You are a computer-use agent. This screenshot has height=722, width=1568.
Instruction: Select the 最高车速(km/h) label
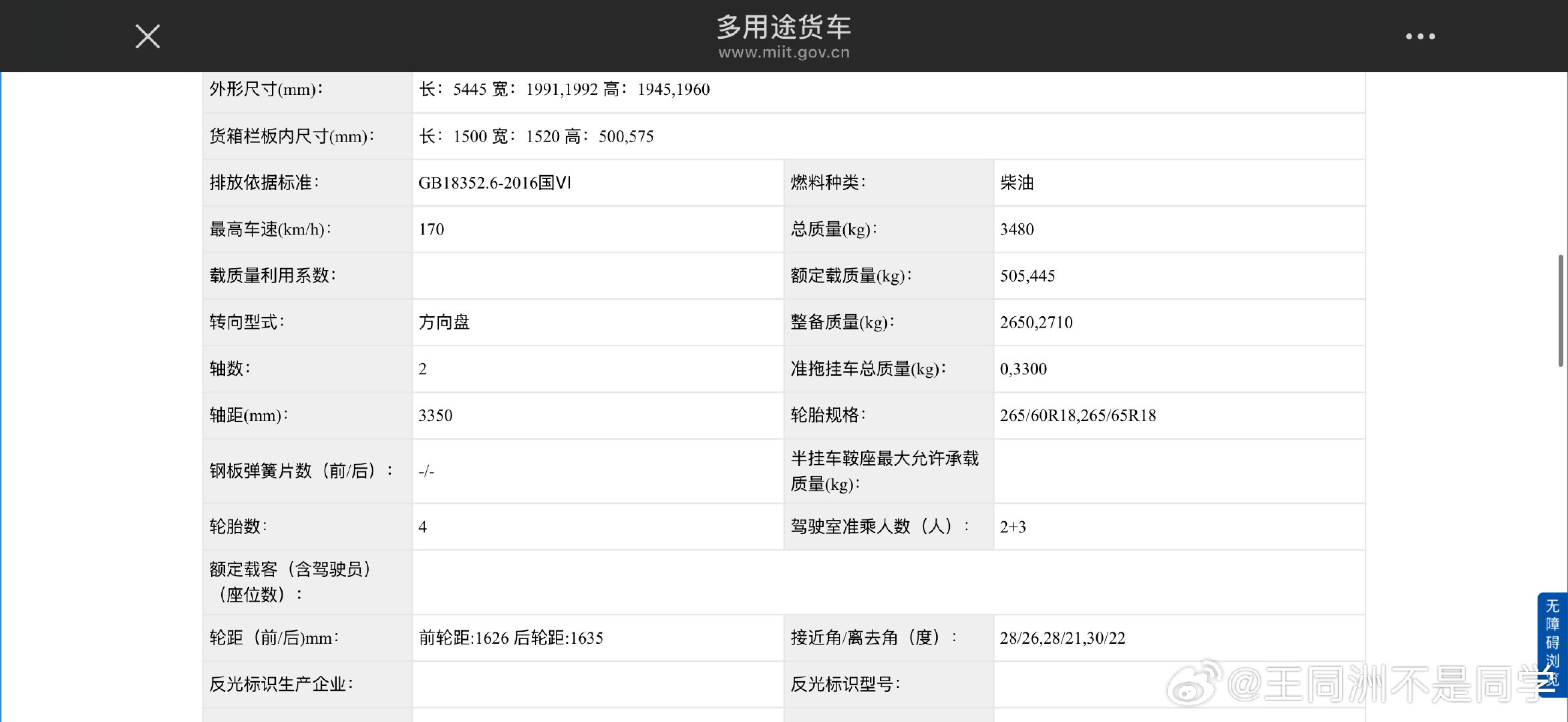point(270,229)
